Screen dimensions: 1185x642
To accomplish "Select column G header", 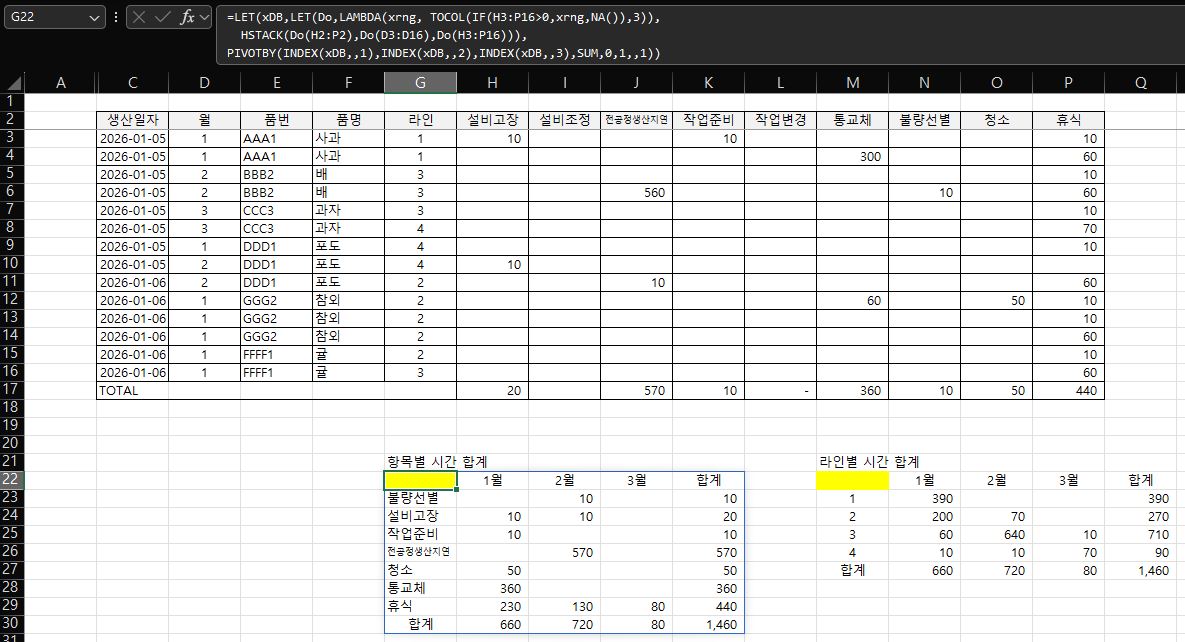I will pyautogui.click(x=420, y=84).
